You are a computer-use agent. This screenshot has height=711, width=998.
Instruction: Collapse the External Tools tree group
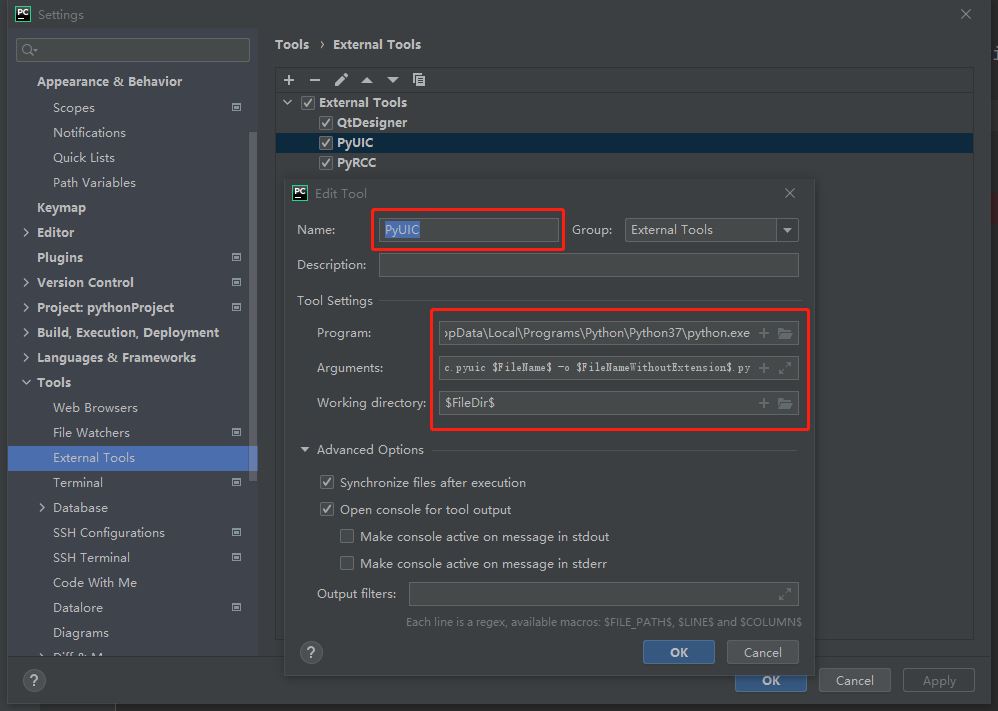click(288, 102)
